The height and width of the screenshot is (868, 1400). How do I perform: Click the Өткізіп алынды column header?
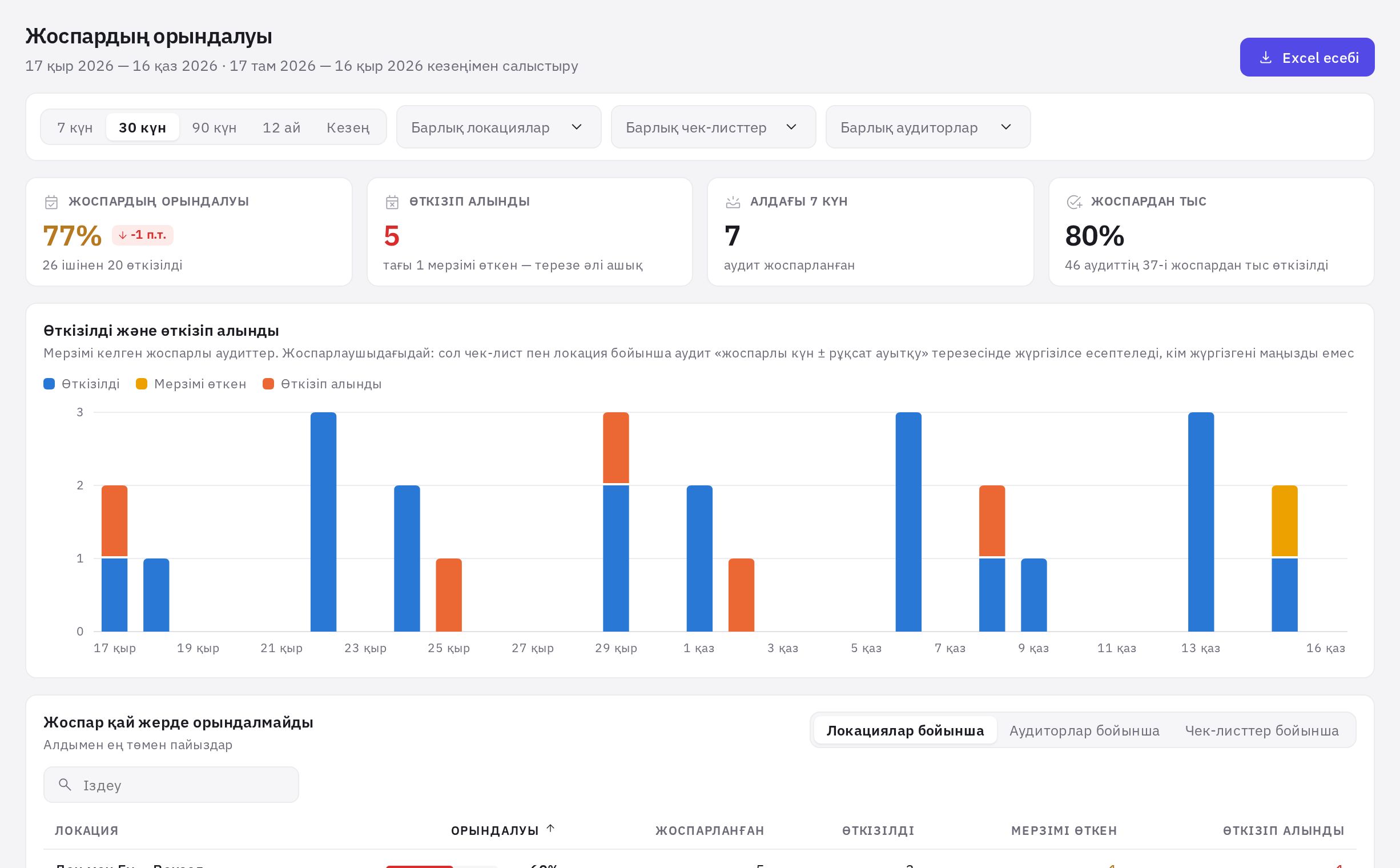1284,831
